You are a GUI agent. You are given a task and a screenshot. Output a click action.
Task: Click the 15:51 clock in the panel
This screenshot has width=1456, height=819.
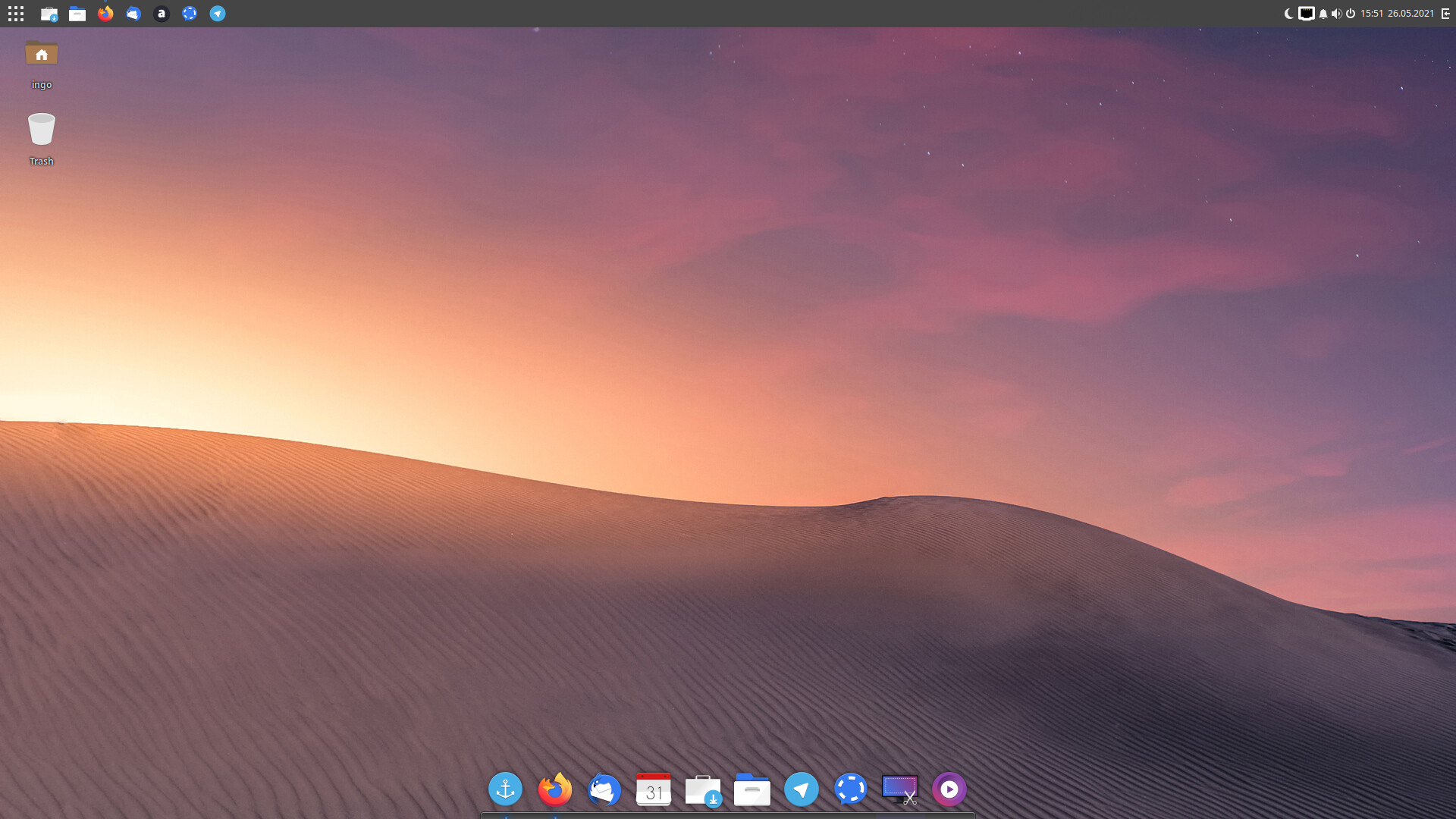1372,14
